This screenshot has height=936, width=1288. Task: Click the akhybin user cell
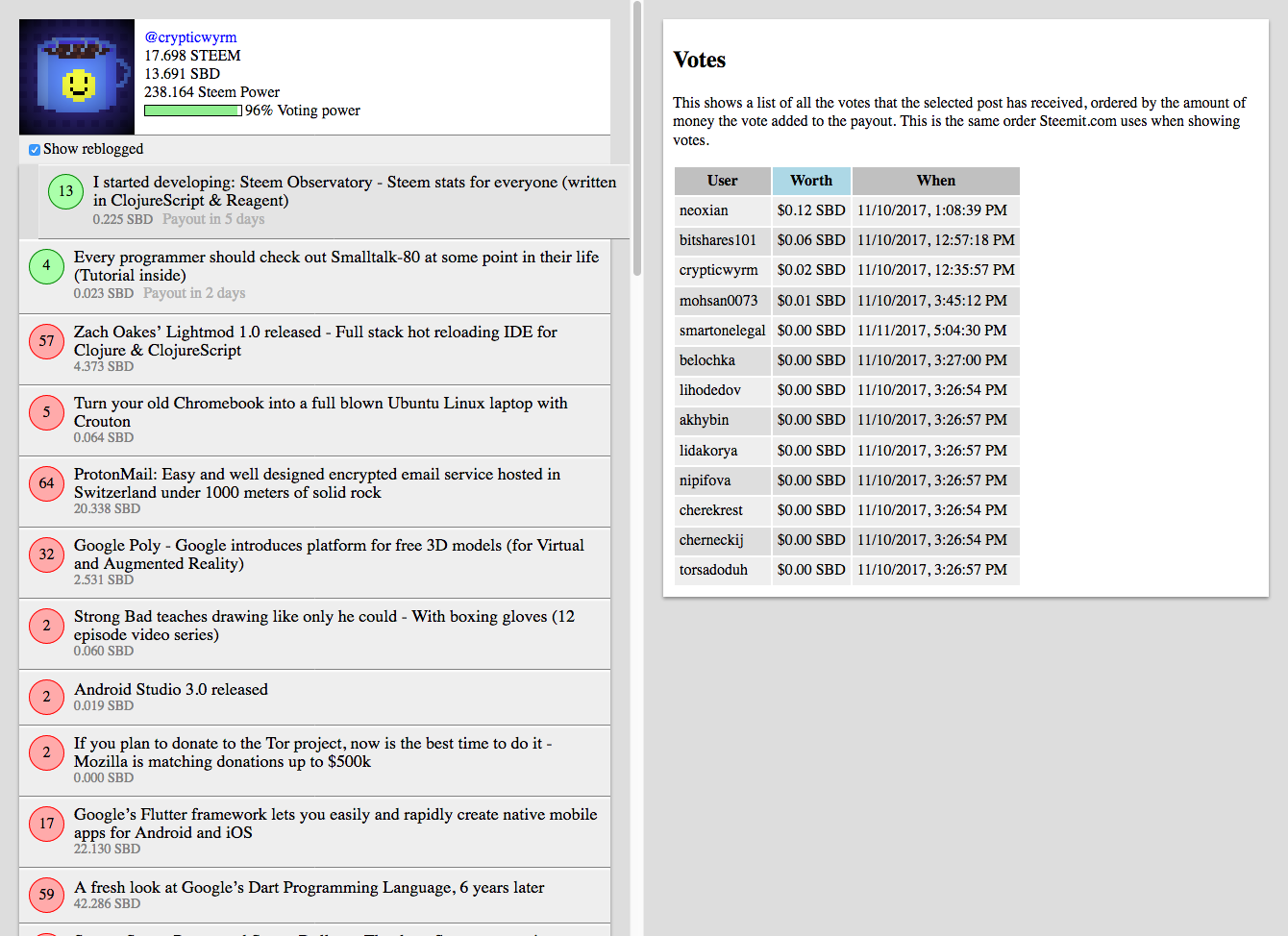click(x=723, y=420)
